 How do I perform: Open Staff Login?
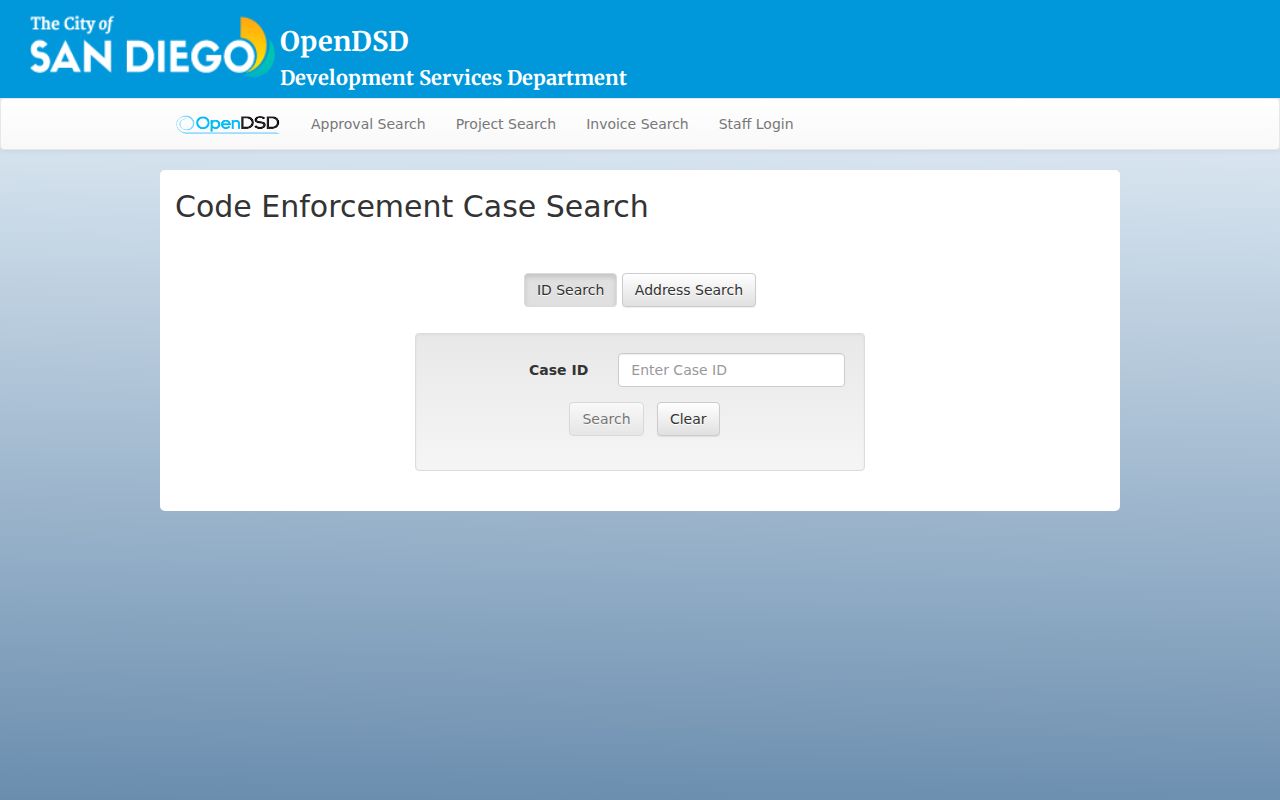(x=756, y=124)
